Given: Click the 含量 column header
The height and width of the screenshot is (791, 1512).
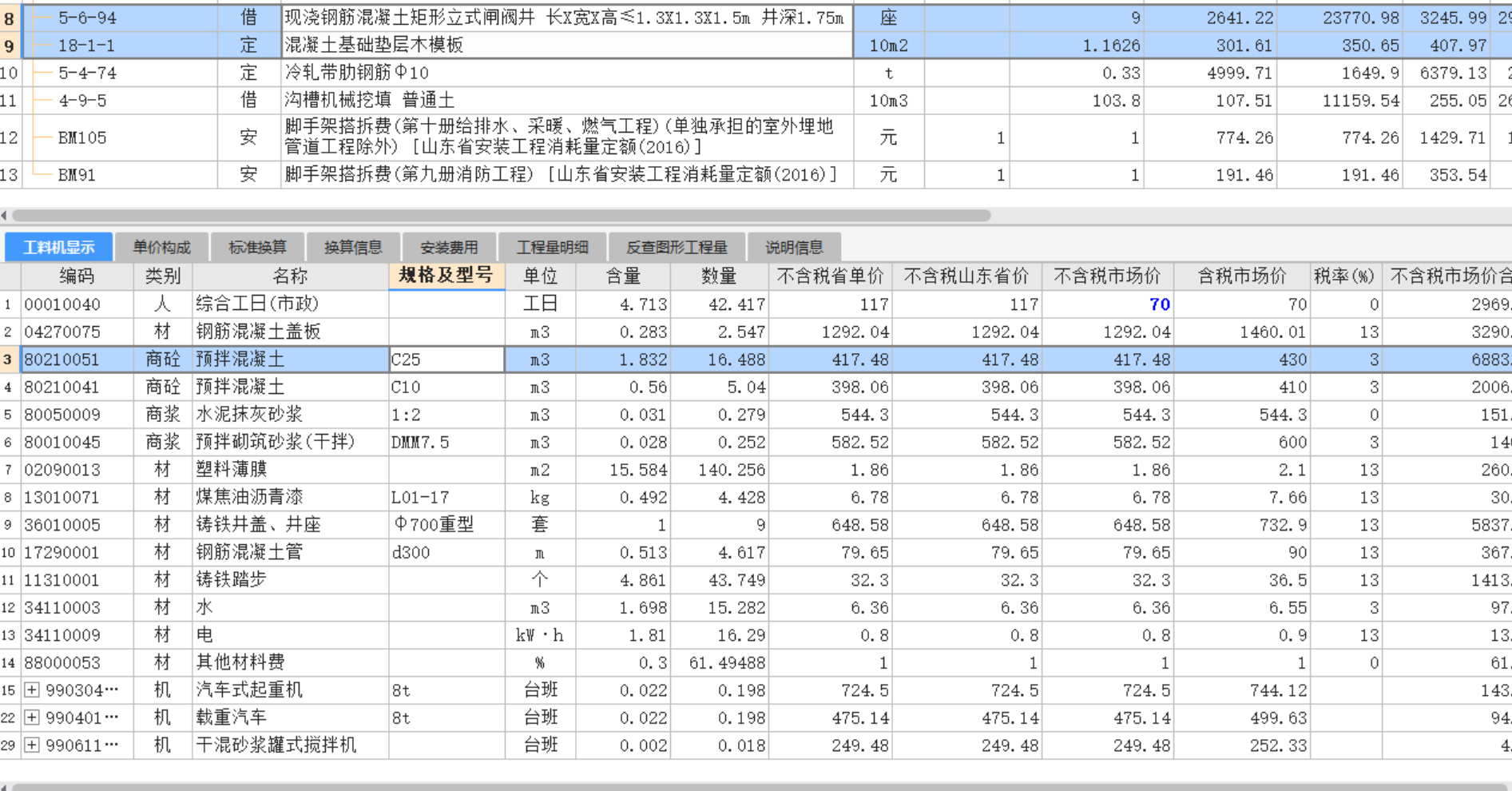Looking at the screenshot, I should (x=623, y=276).
